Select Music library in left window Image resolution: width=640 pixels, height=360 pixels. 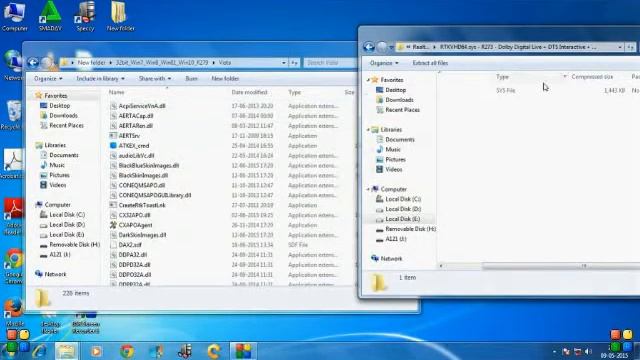(57, 165)
